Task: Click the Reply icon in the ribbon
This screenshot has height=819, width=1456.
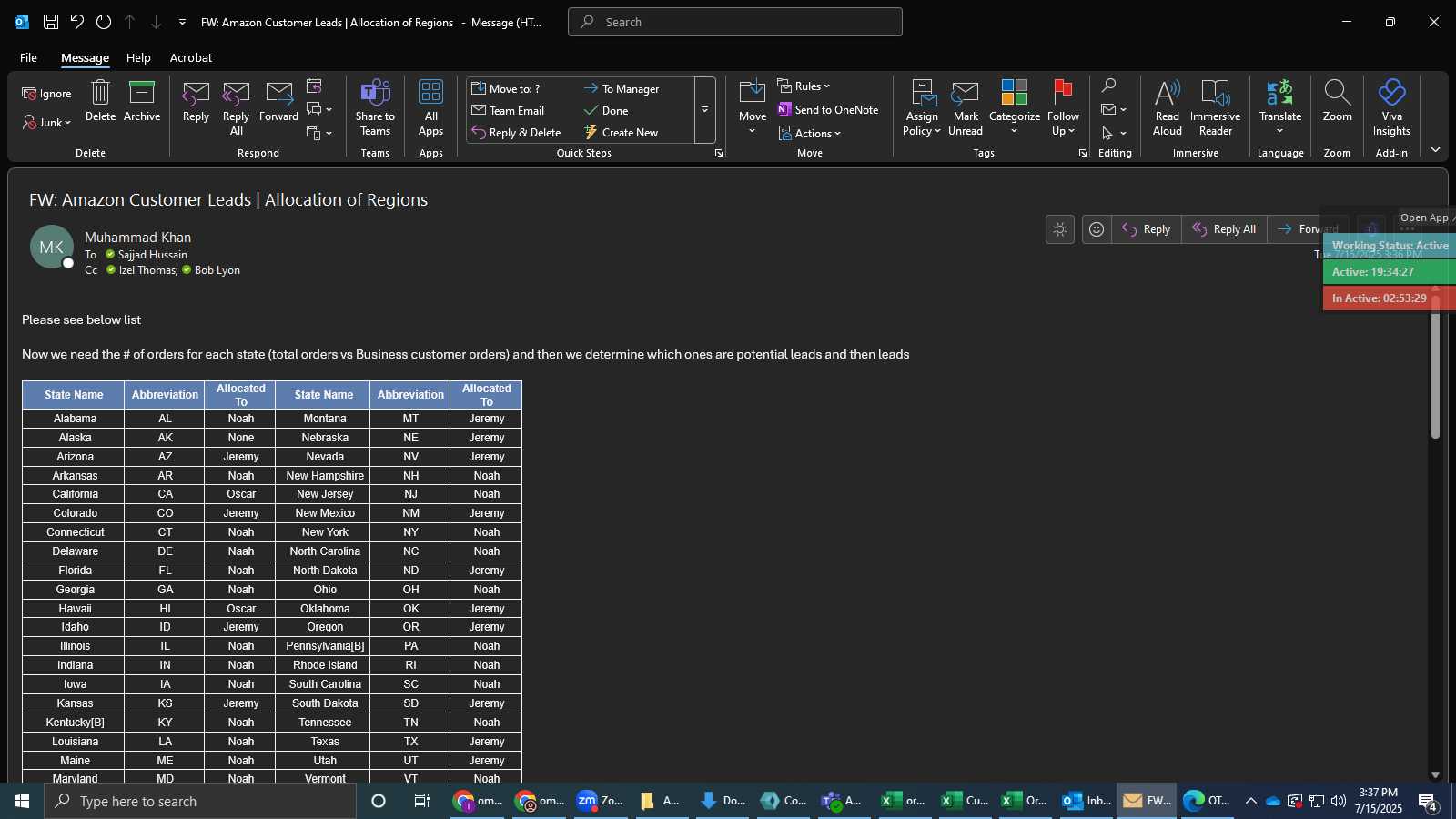Action: pyautogui.click(x=196, y=100)
